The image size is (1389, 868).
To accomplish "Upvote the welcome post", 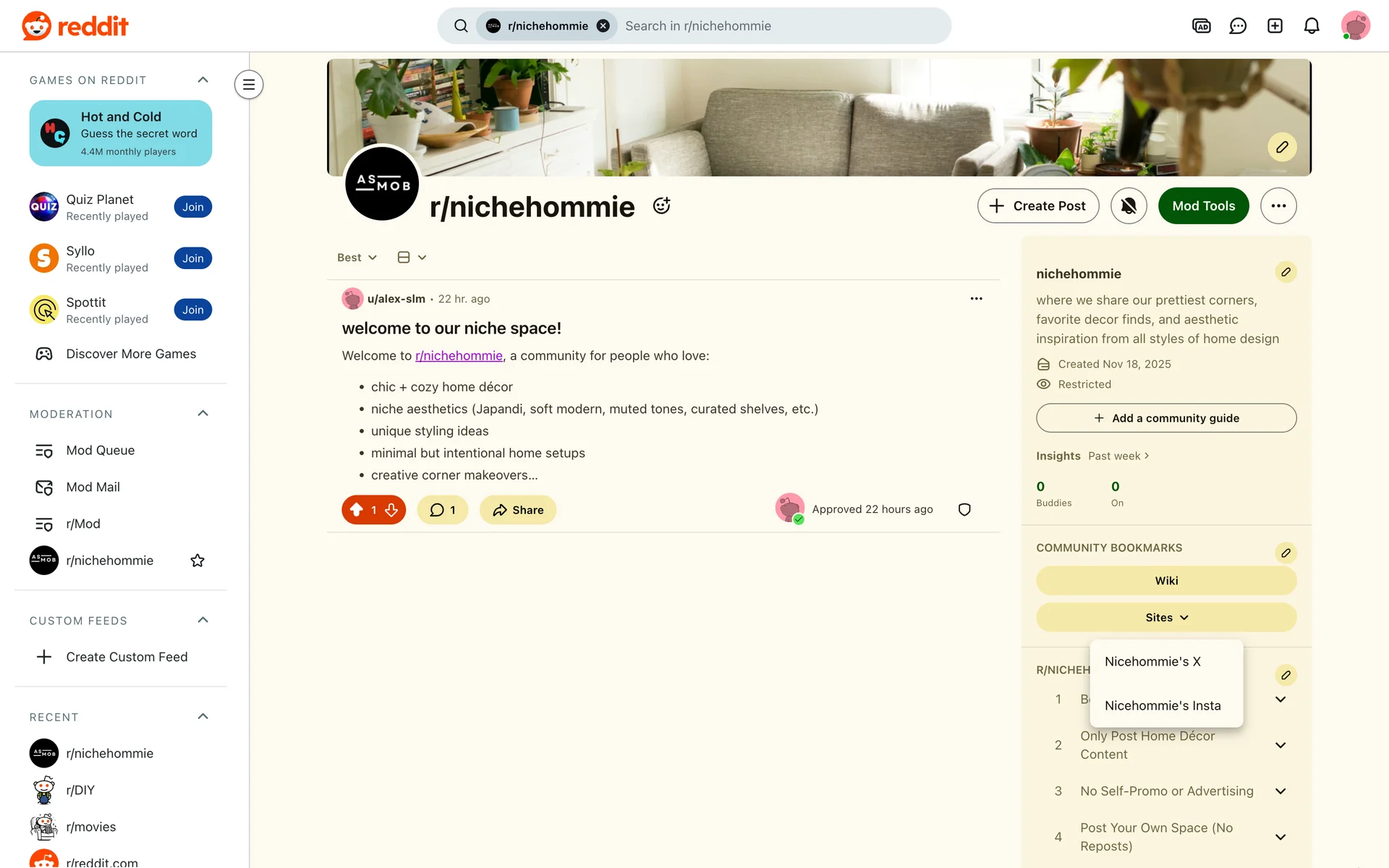I will 357,510.
